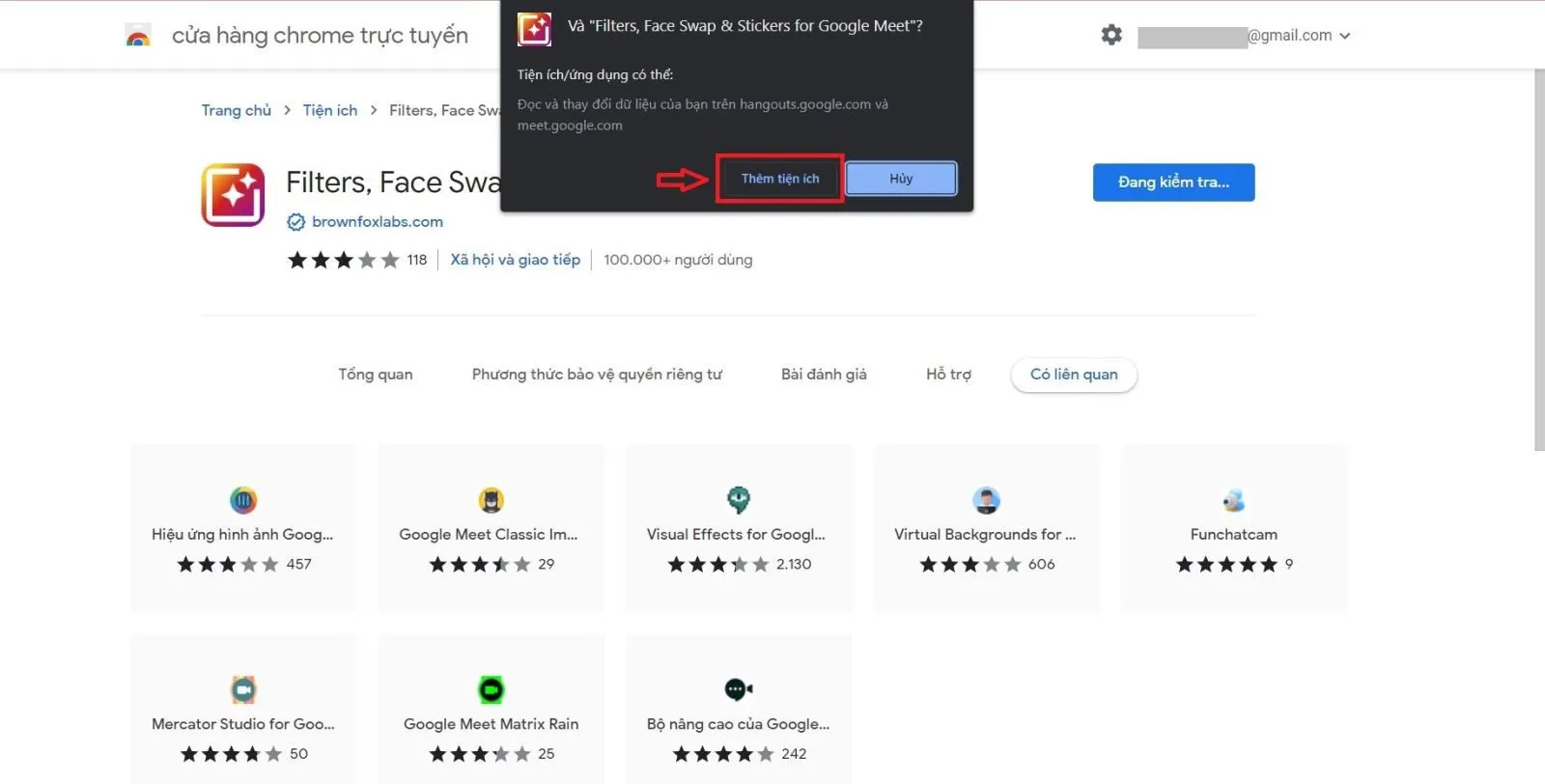The width and height of the screenshot is (1545, 784).
Task: Click the 457 rating count
Action: click(299, 565)
